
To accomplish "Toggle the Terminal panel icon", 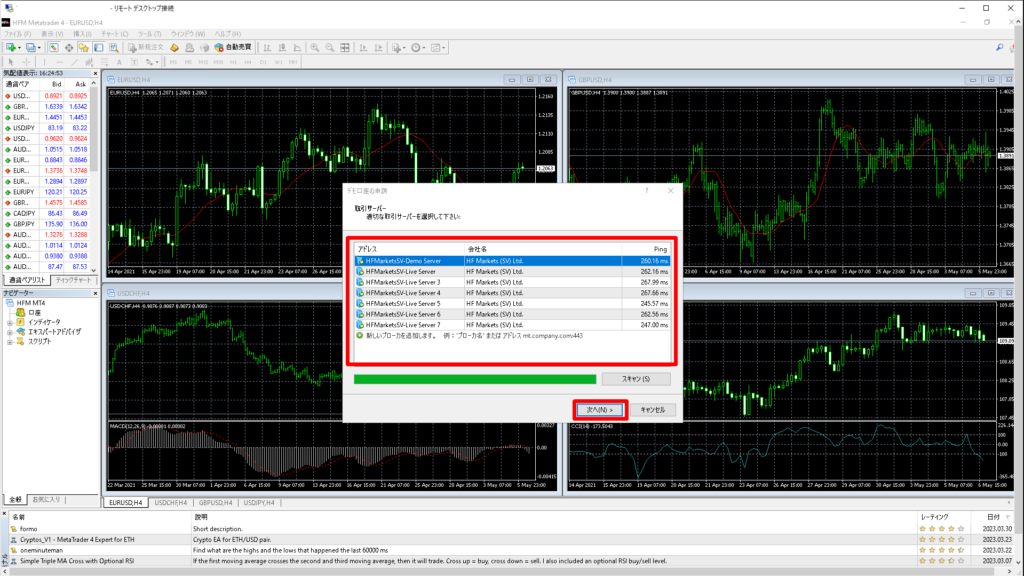I will point(99,48).
